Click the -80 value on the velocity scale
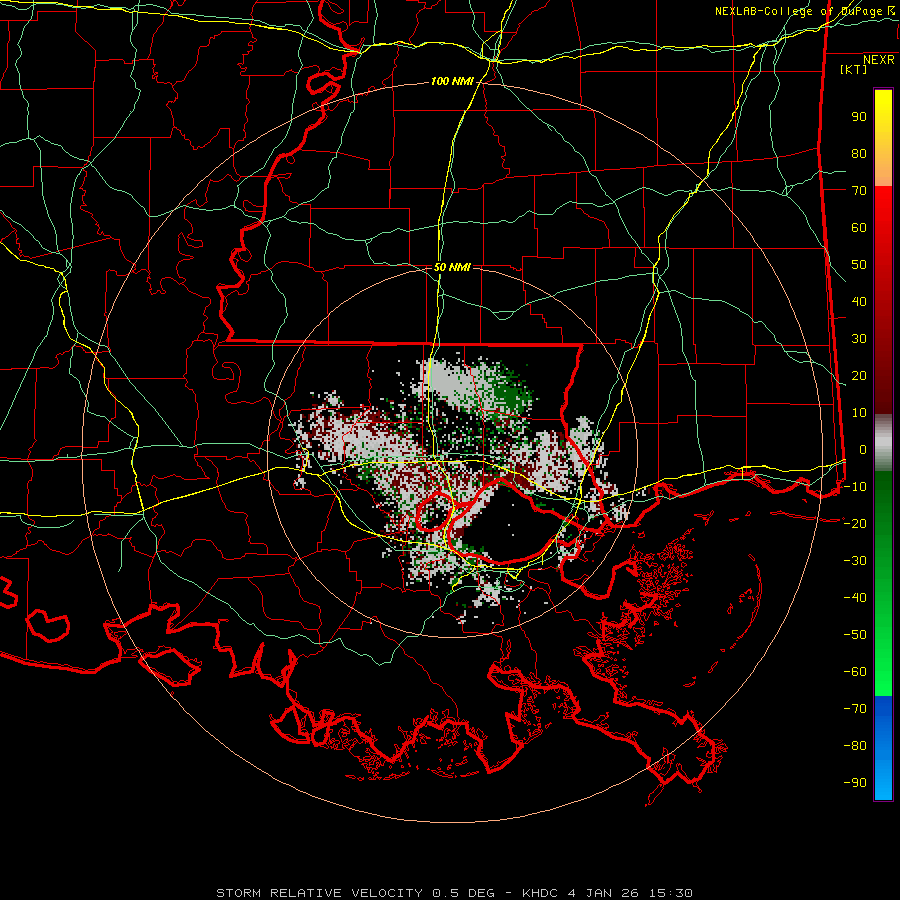The image size is (900, 900). click(855, 746)
